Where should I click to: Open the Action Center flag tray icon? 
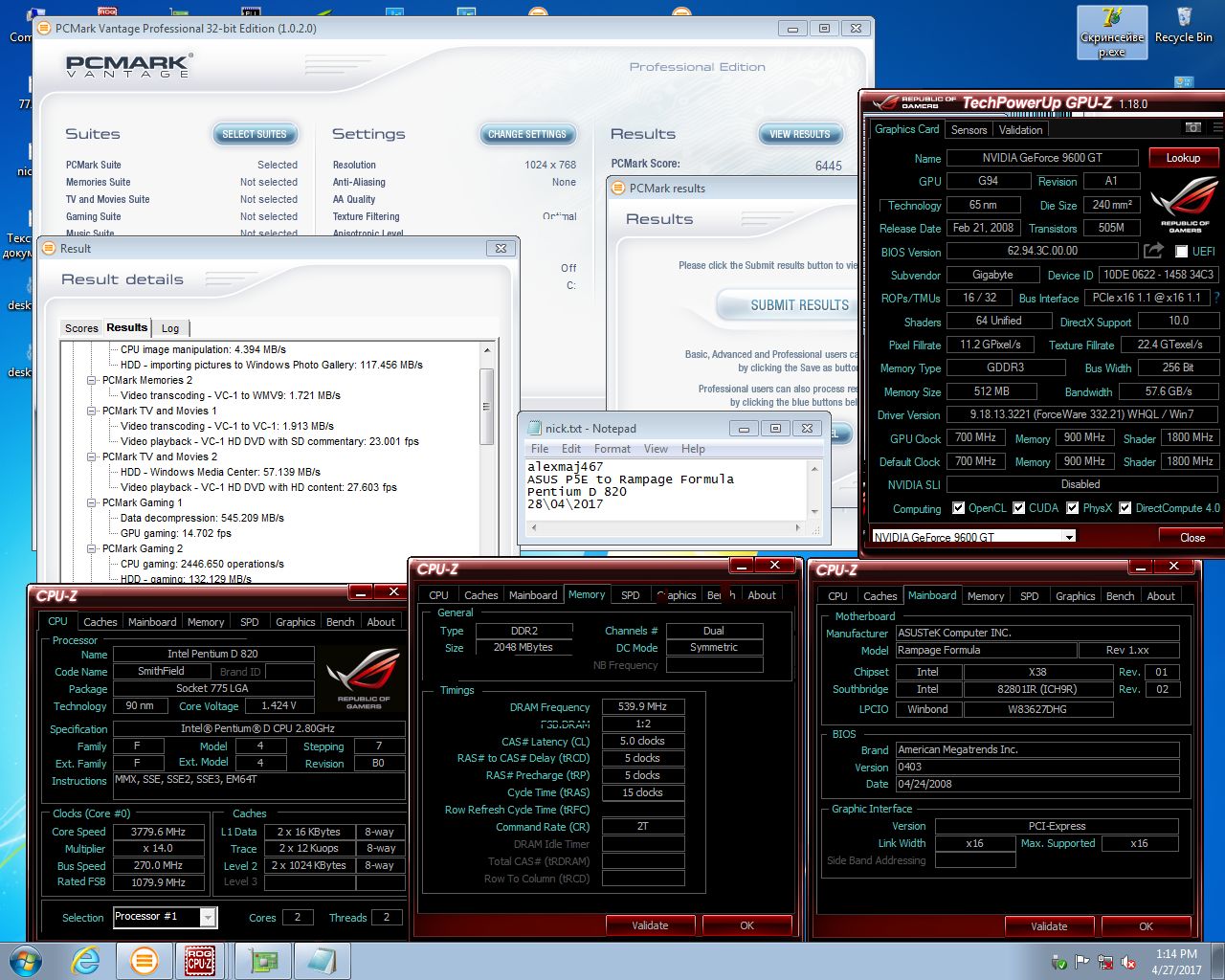click(1082, 962)
